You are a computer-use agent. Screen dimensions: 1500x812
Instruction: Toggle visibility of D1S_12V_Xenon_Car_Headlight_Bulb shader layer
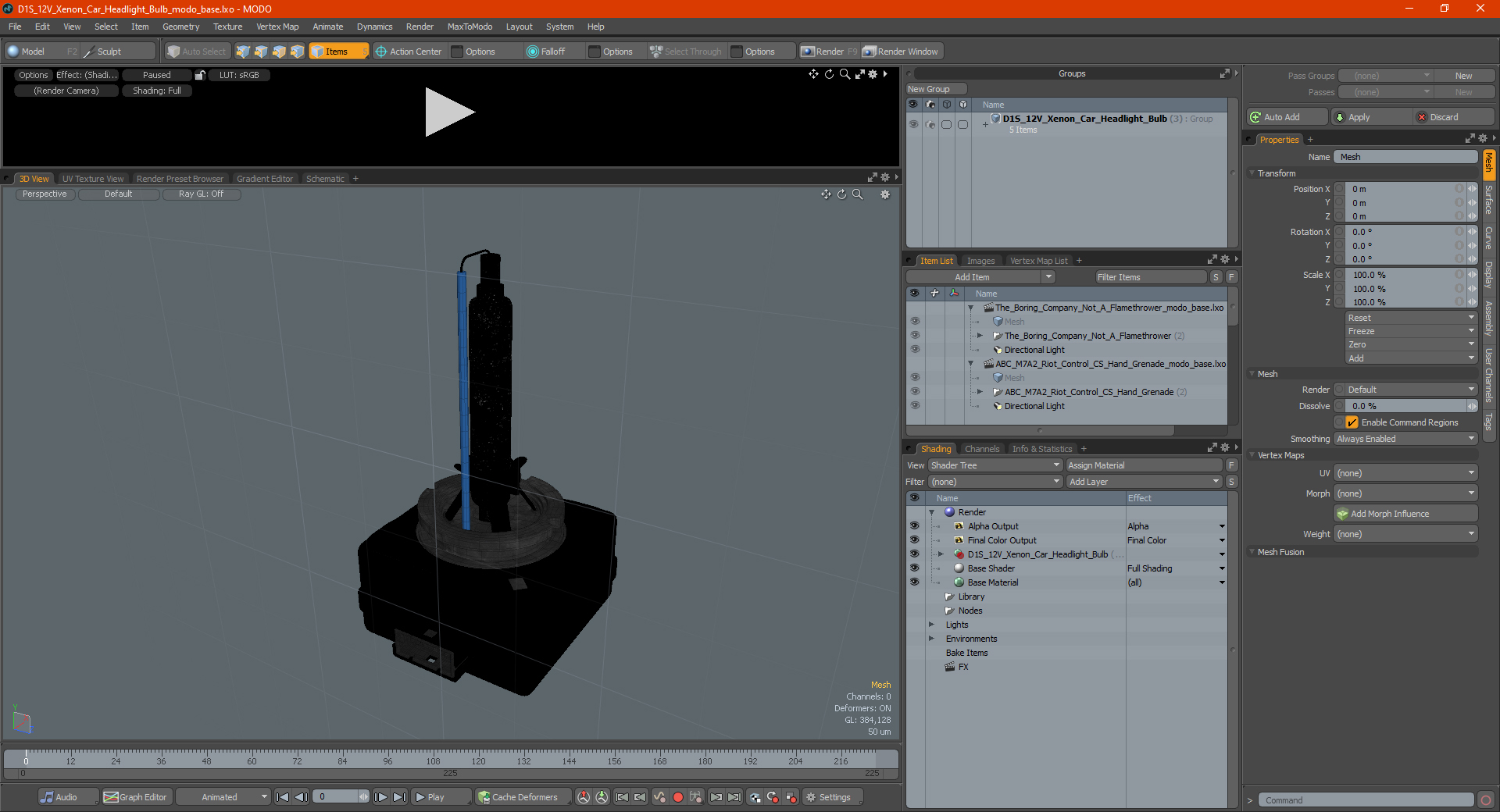tap(914, 554)
